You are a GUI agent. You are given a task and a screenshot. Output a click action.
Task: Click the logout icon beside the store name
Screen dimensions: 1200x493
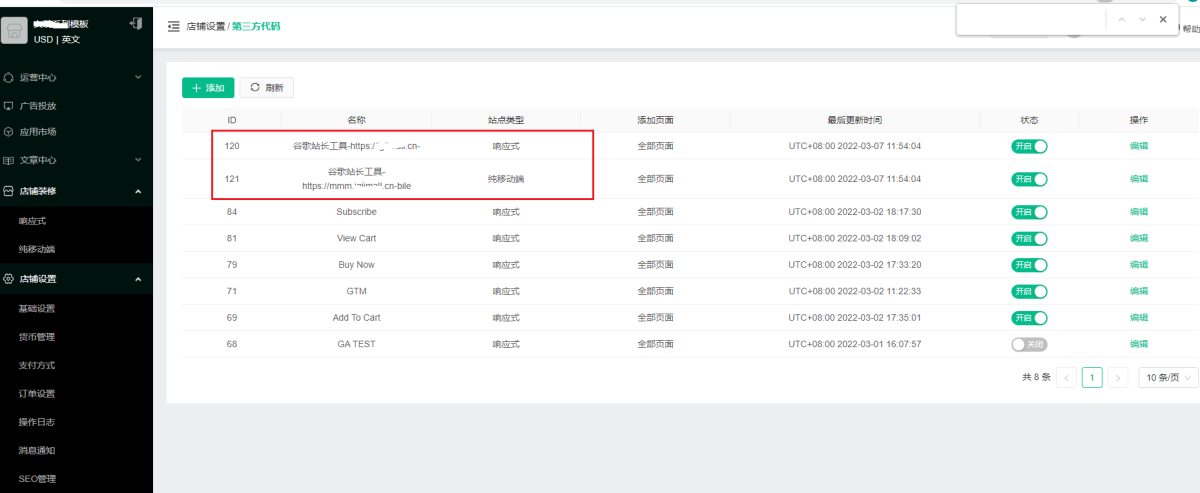(x=136, y=23)
